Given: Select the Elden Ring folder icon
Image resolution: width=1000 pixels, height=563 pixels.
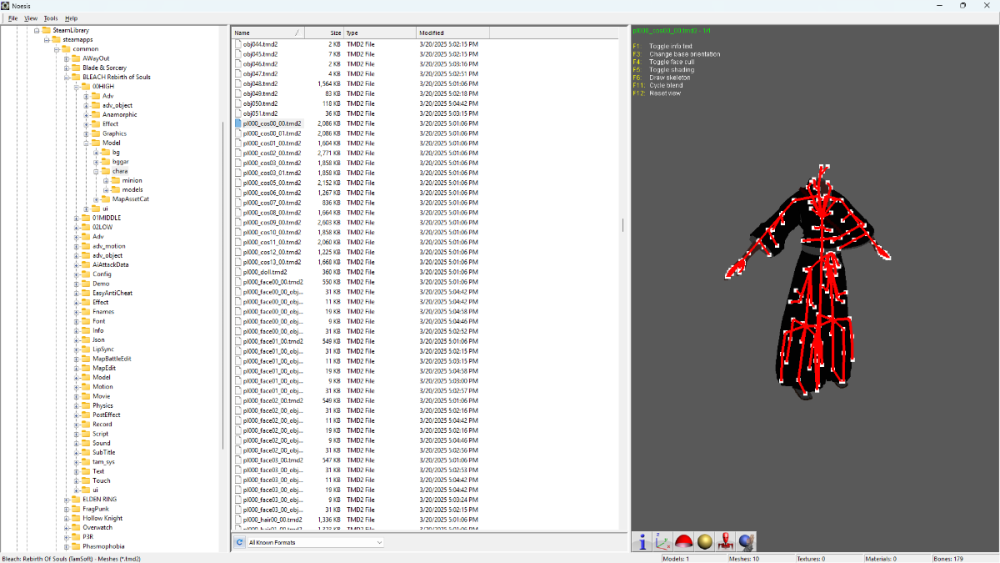Looking at the screenshot, I should point(75,499).
